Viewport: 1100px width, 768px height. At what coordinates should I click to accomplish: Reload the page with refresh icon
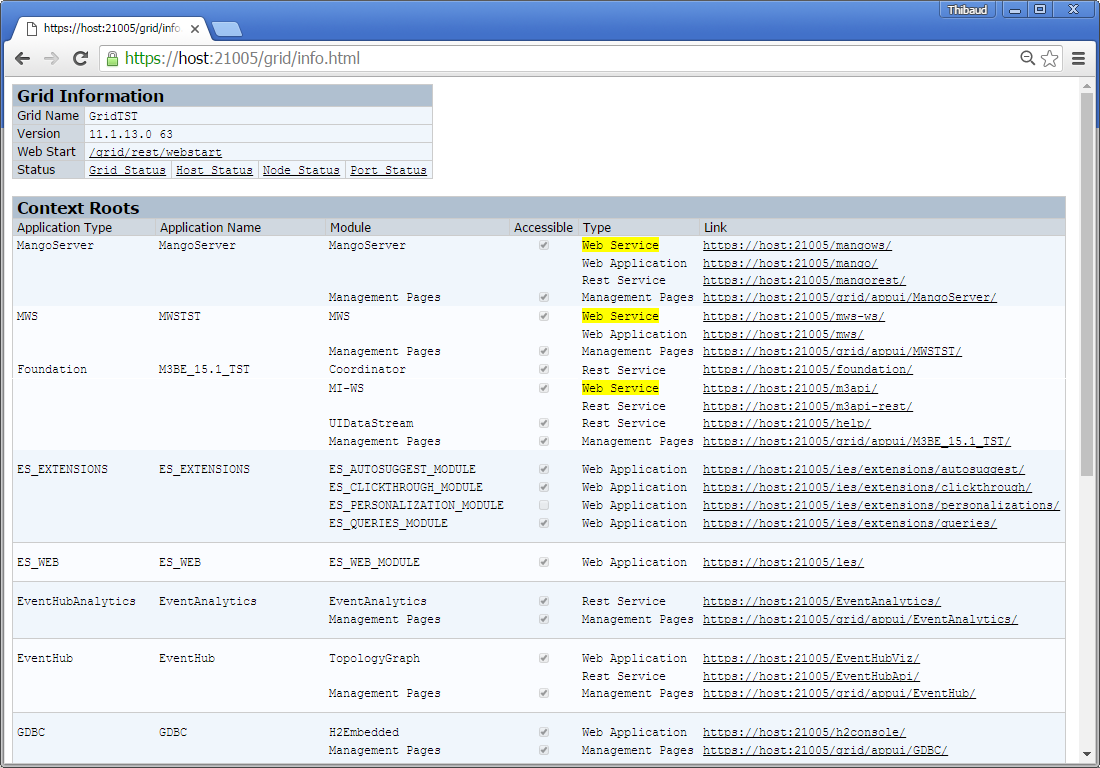coord(80,59)
